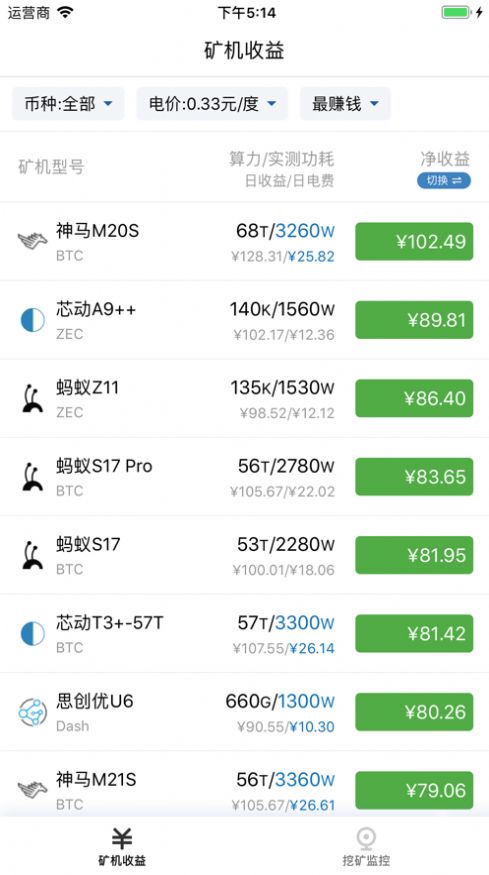Open the 币种:全部 coin filter dropdown

coord(68,104)
